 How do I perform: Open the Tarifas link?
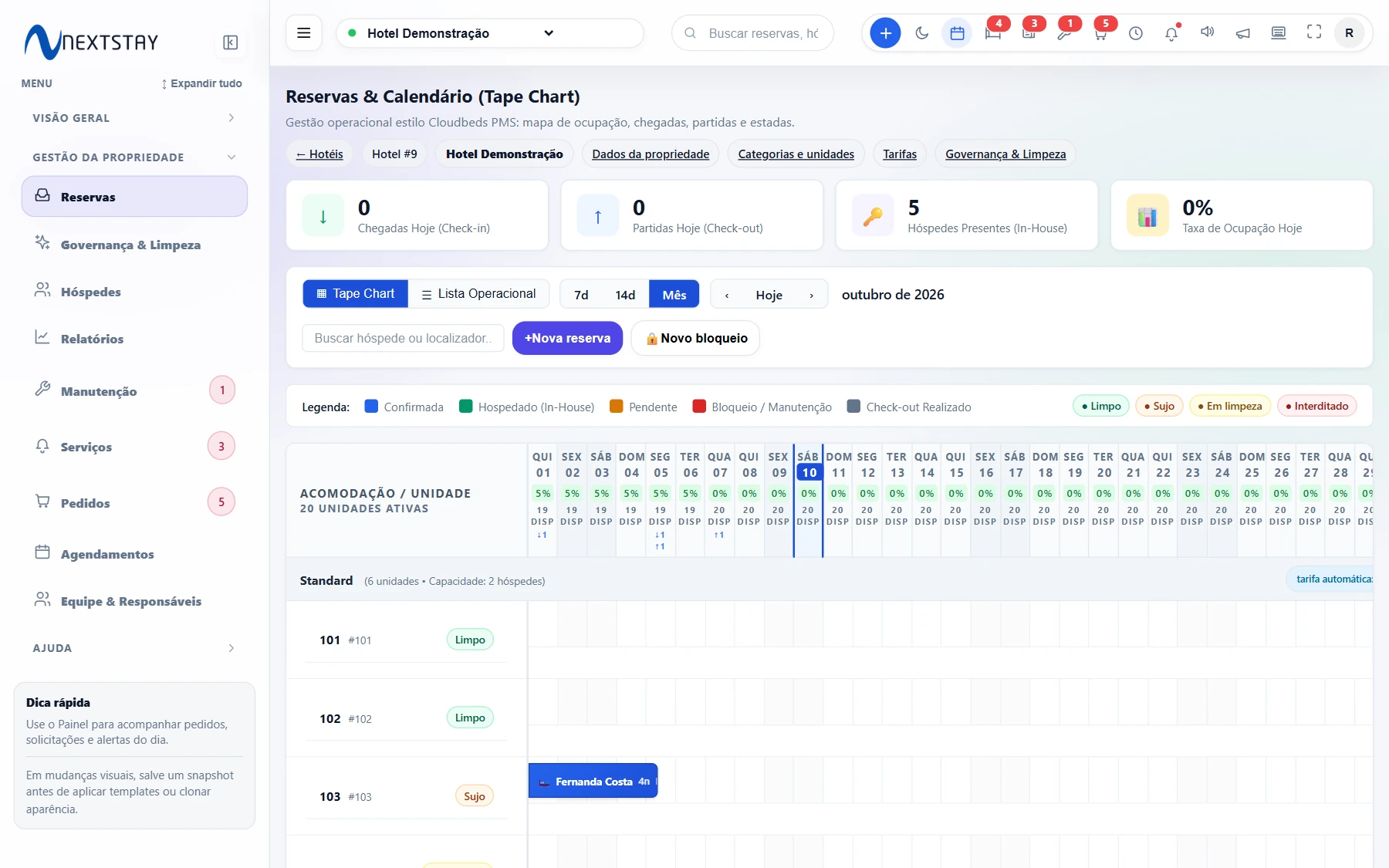pyautogui.click(x=900, y=154)
